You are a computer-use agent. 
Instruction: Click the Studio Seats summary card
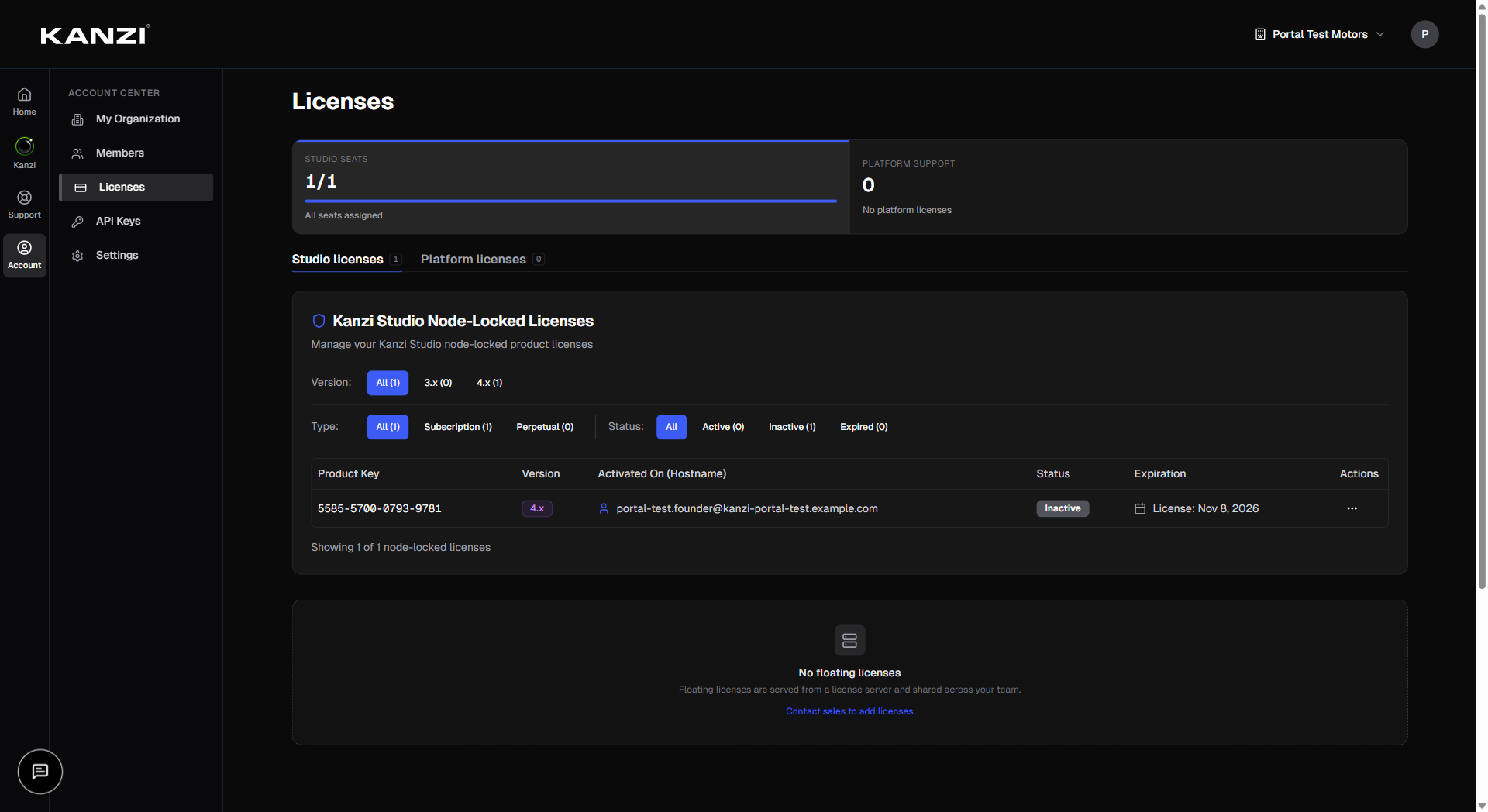571,188
